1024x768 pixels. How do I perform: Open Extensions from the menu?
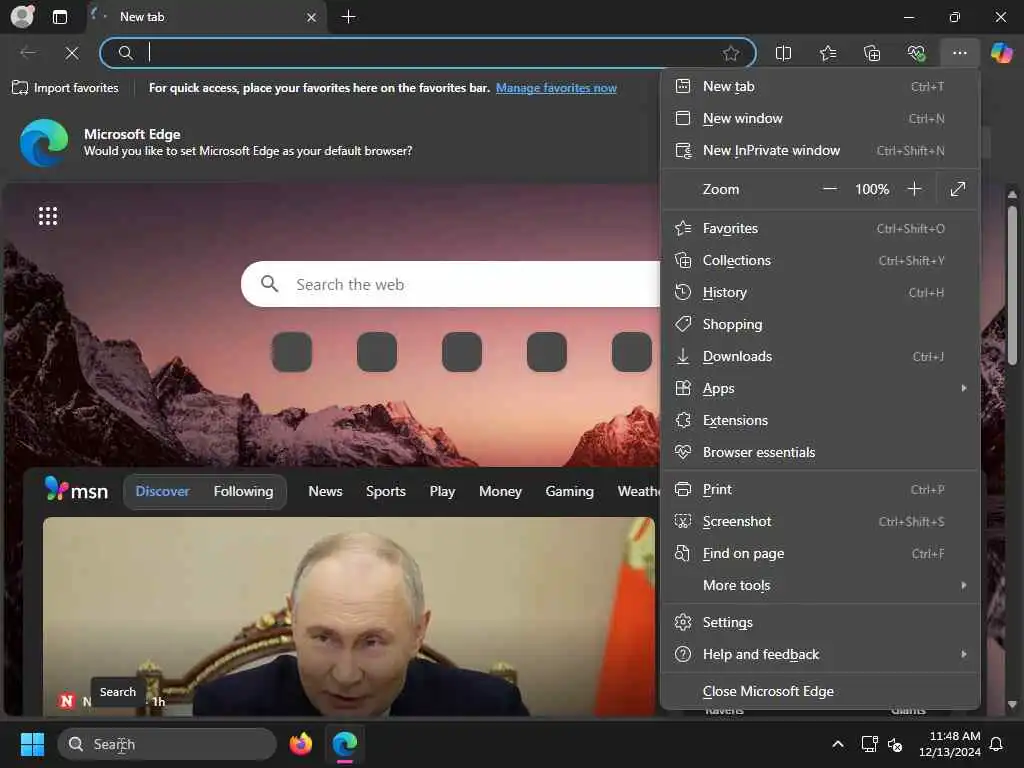point(820,421)
